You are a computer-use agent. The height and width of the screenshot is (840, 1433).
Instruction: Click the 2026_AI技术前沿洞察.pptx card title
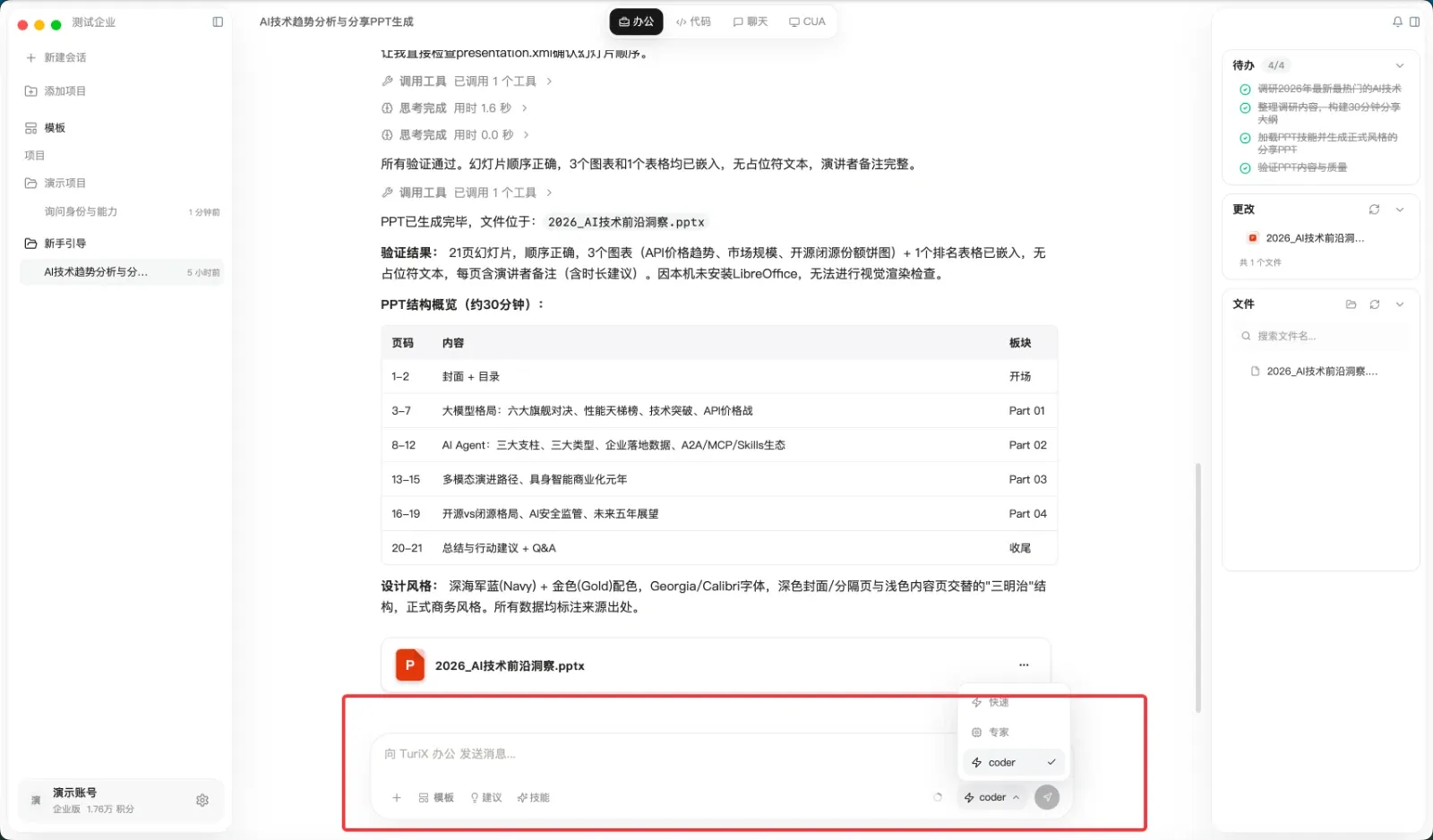(510, 666)
